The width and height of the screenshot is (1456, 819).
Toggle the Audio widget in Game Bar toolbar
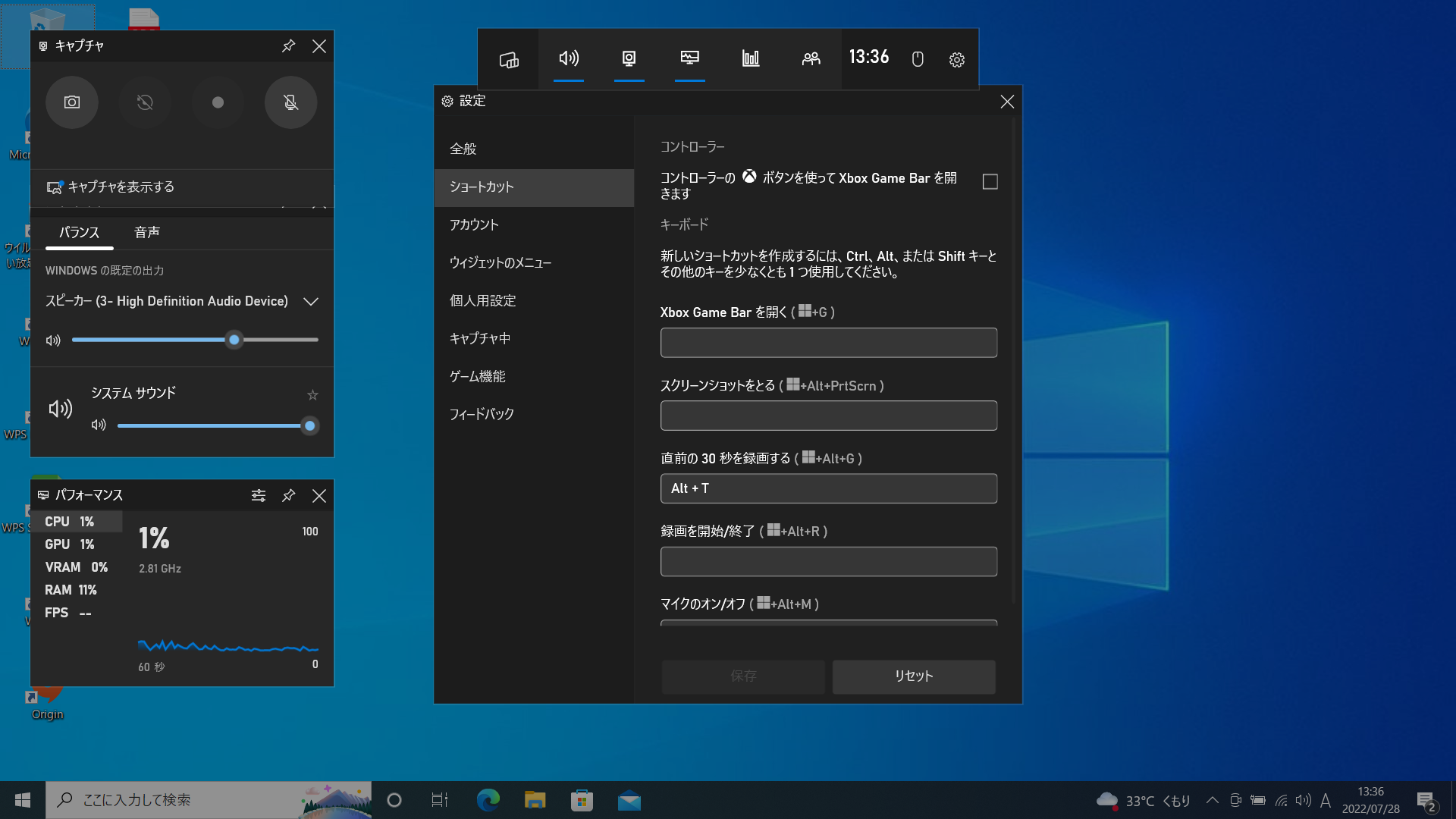(x=569, y=59)
